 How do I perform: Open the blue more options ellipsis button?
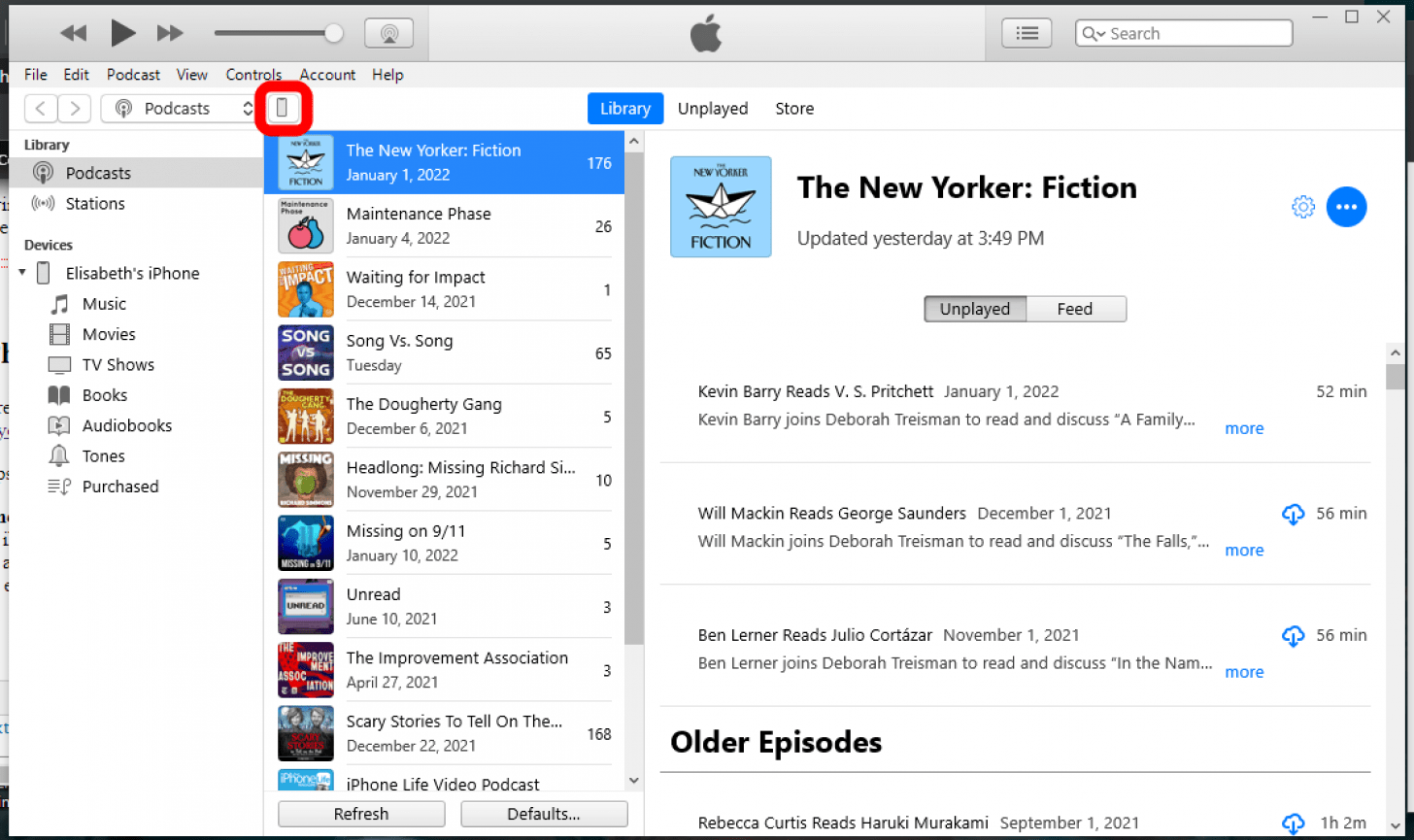(1346, 207)
